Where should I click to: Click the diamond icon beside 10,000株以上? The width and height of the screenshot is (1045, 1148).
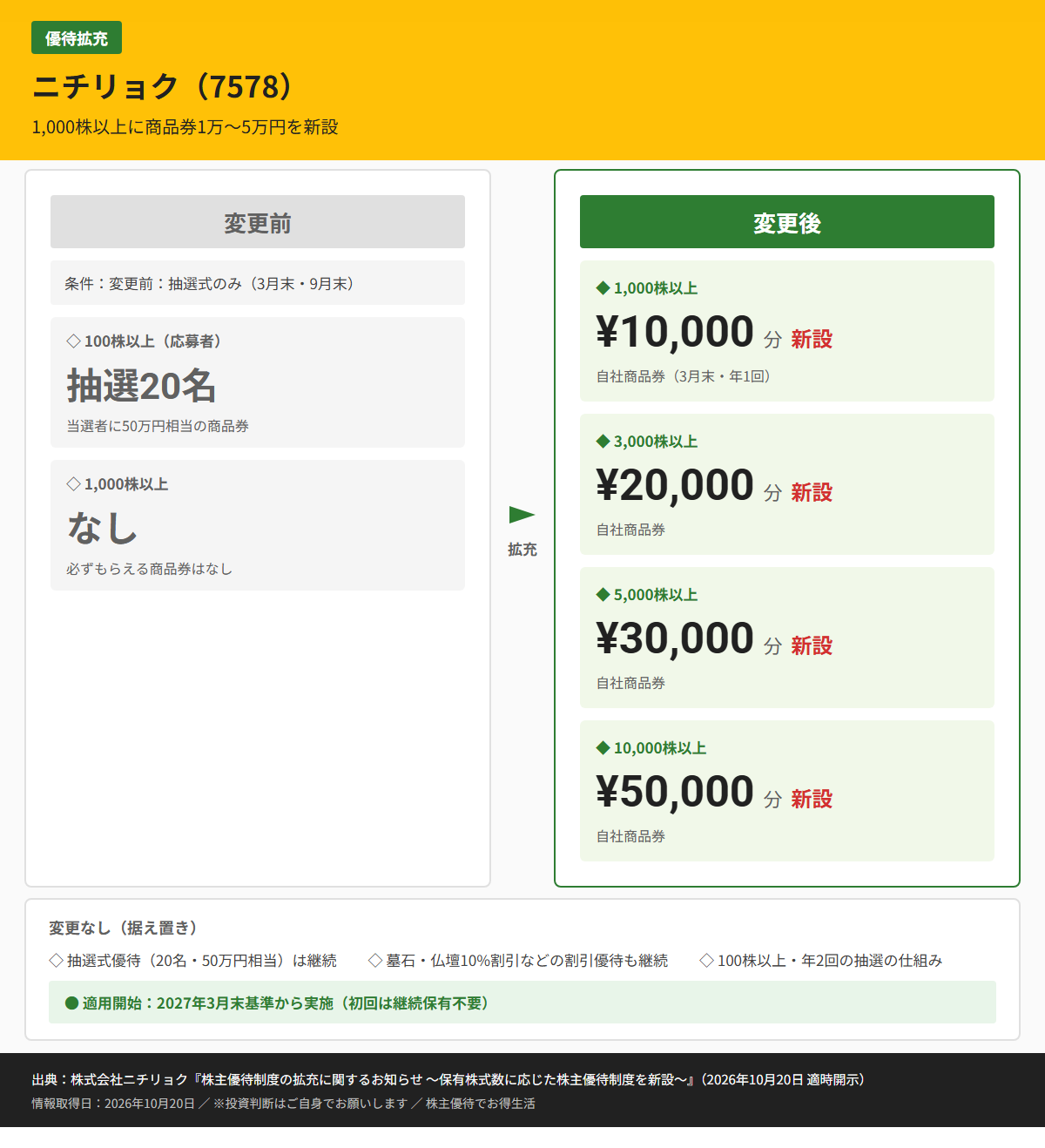(x=603, y=748)
